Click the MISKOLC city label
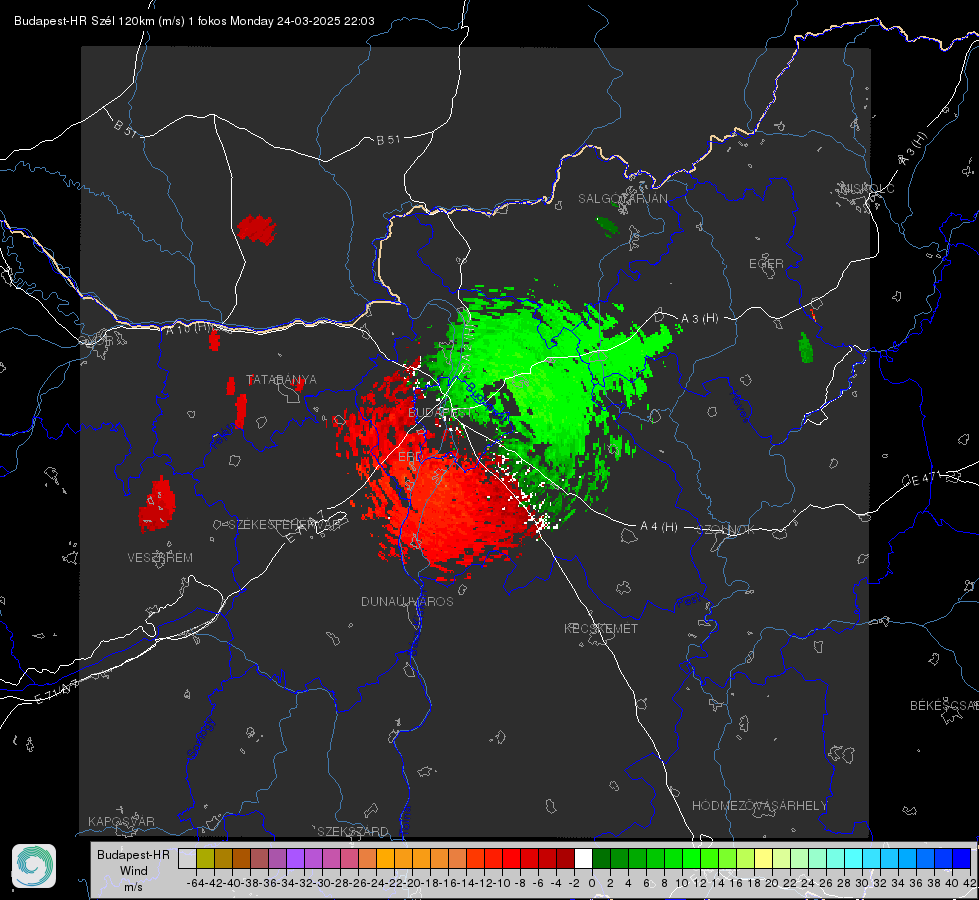The width and height of the screenshot is (979, 900). 867,188
